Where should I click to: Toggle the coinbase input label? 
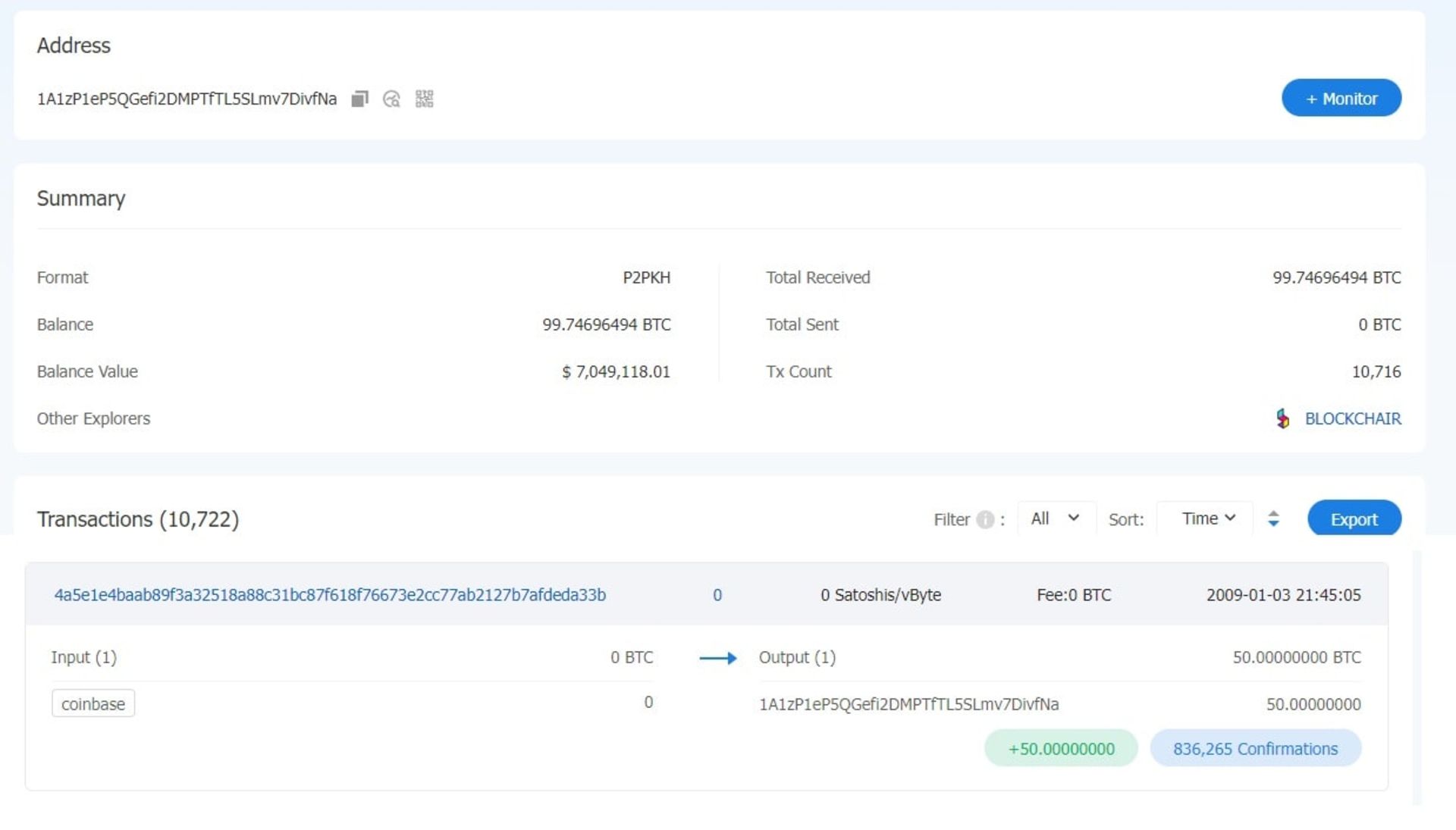tap(92, 704)
